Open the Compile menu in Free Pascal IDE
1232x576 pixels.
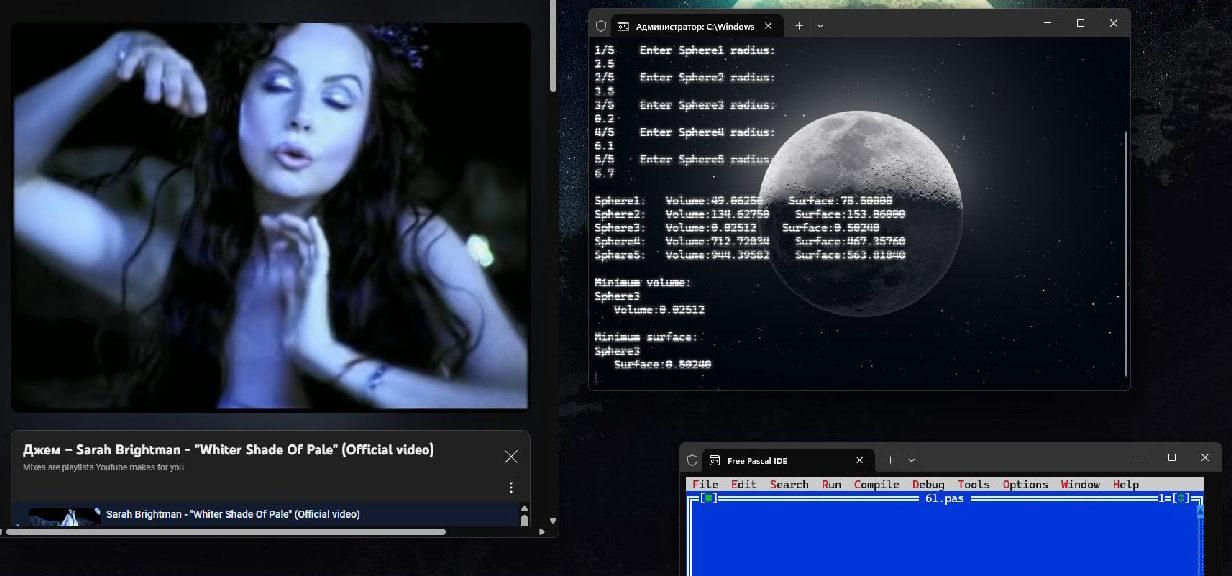[877, 484]
